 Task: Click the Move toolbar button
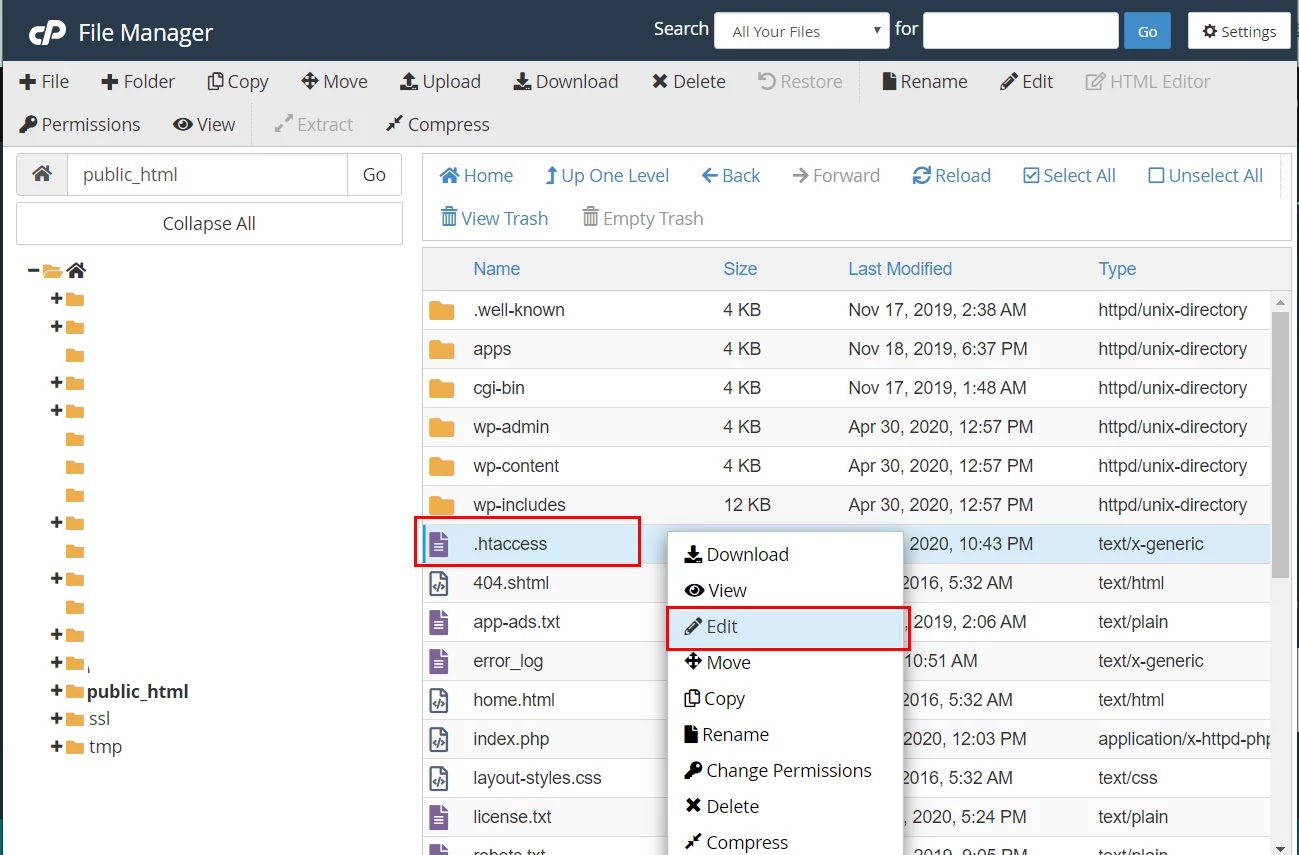click(x=334, y=82)
